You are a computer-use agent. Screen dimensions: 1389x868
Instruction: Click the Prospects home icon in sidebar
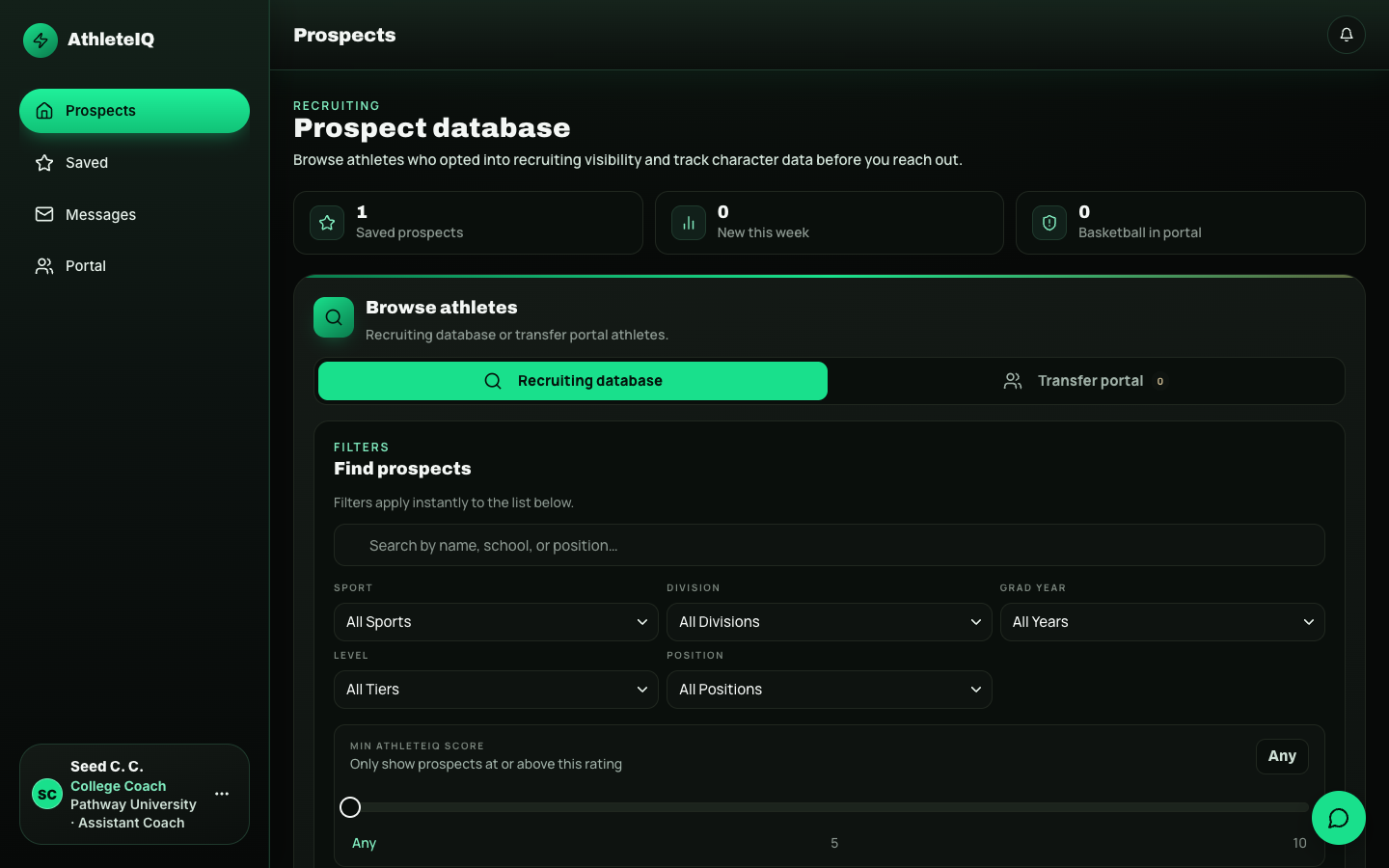(44, 111)
